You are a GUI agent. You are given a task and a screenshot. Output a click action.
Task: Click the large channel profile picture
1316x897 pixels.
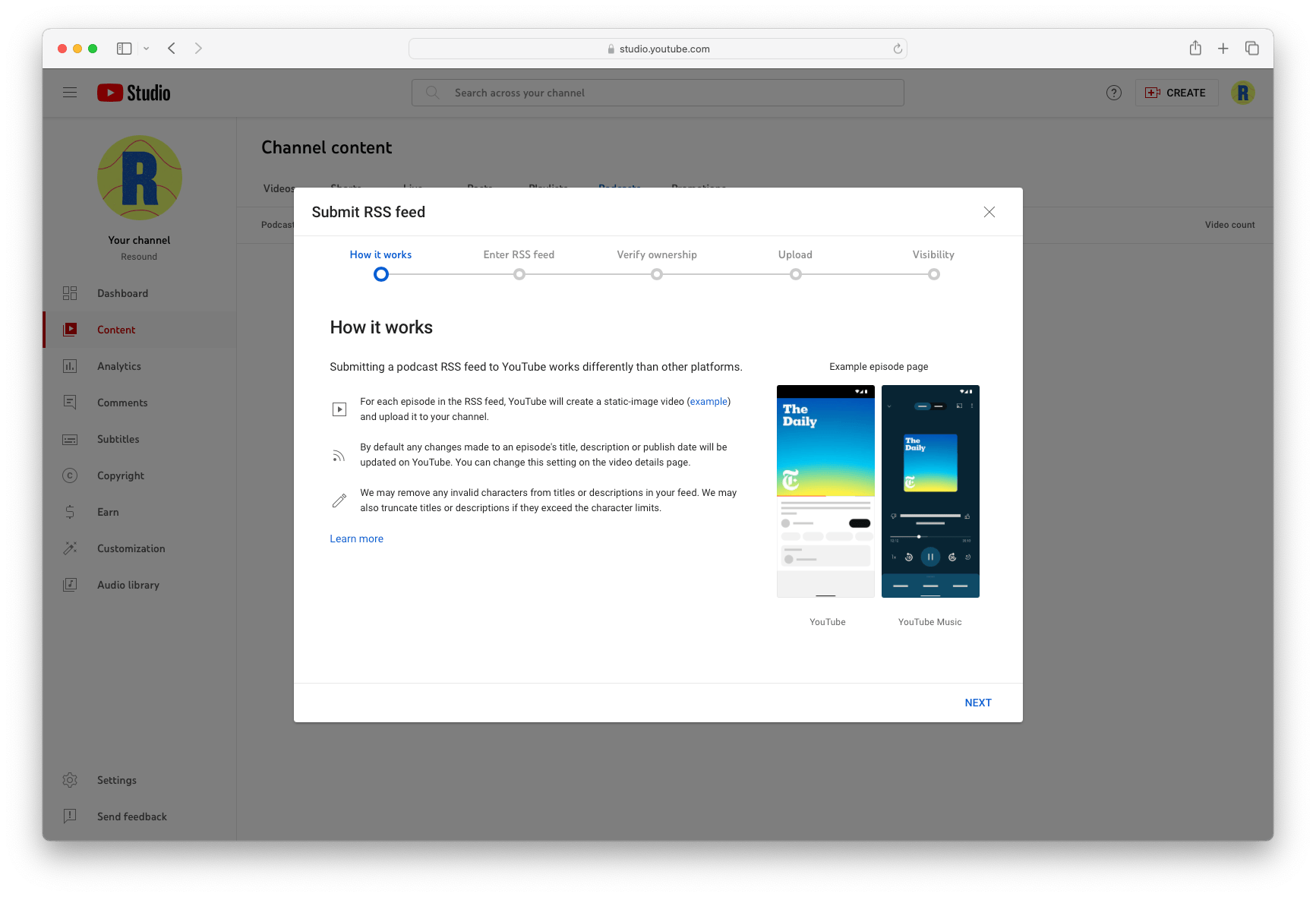coord(140,178)
